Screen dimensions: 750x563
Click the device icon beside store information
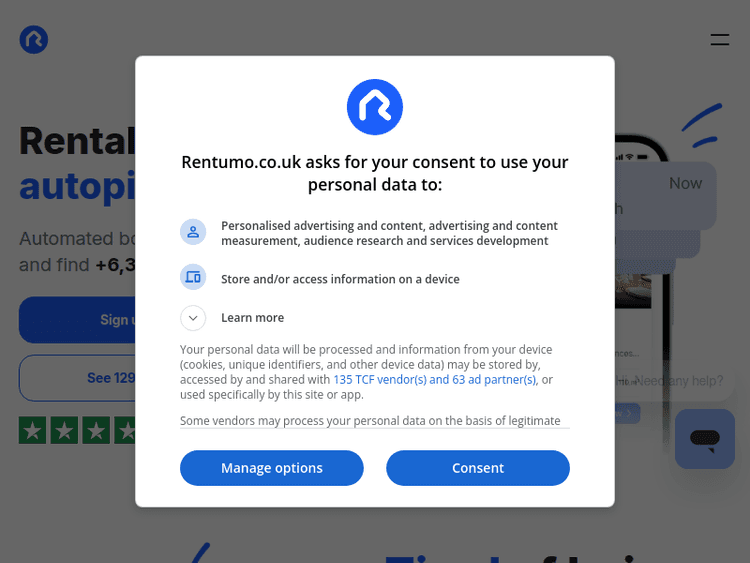point(193,277)
